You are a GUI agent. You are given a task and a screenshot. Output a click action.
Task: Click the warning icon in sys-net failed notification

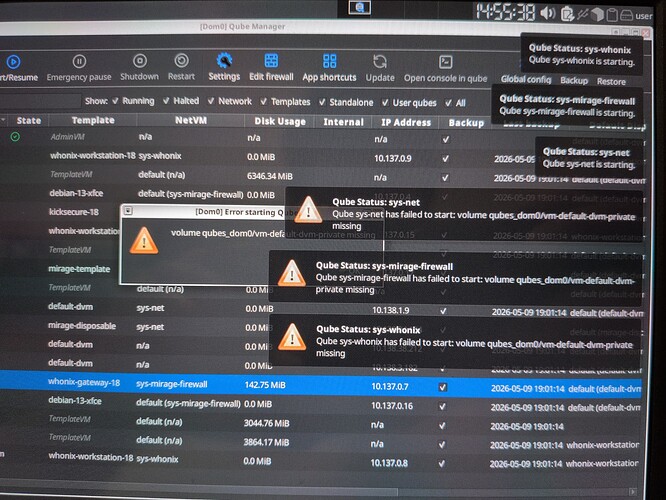click(308, 209)
